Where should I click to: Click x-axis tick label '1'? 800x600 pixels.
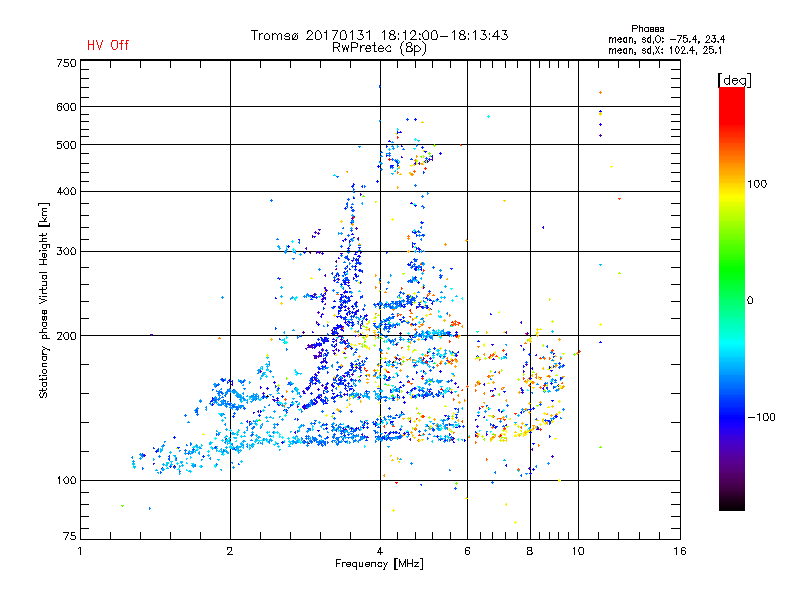80,551
